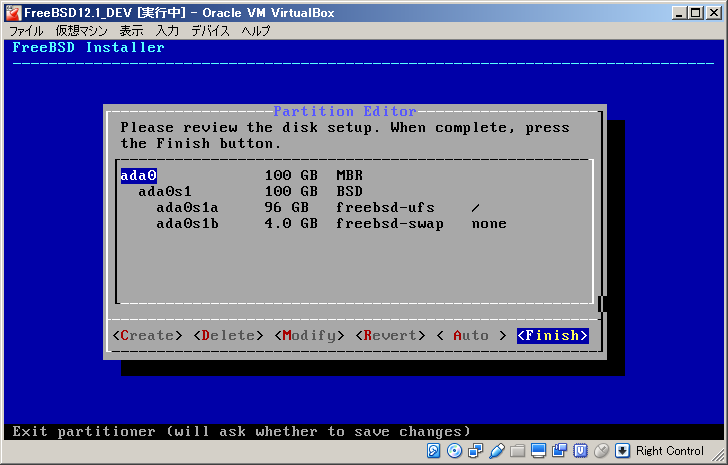This screenshot has height=465, width=728.
Task: Click the video capture status icon
Action: pyautogui.click(x=559, y=451)
